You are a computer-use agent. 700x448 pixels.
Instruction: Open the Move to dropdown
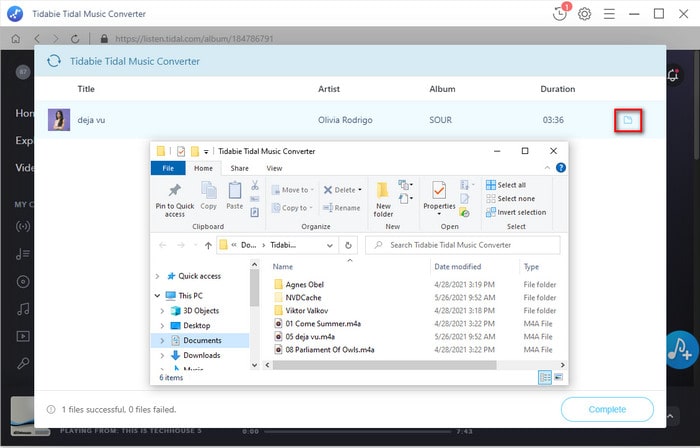click(x=292, y=190)
